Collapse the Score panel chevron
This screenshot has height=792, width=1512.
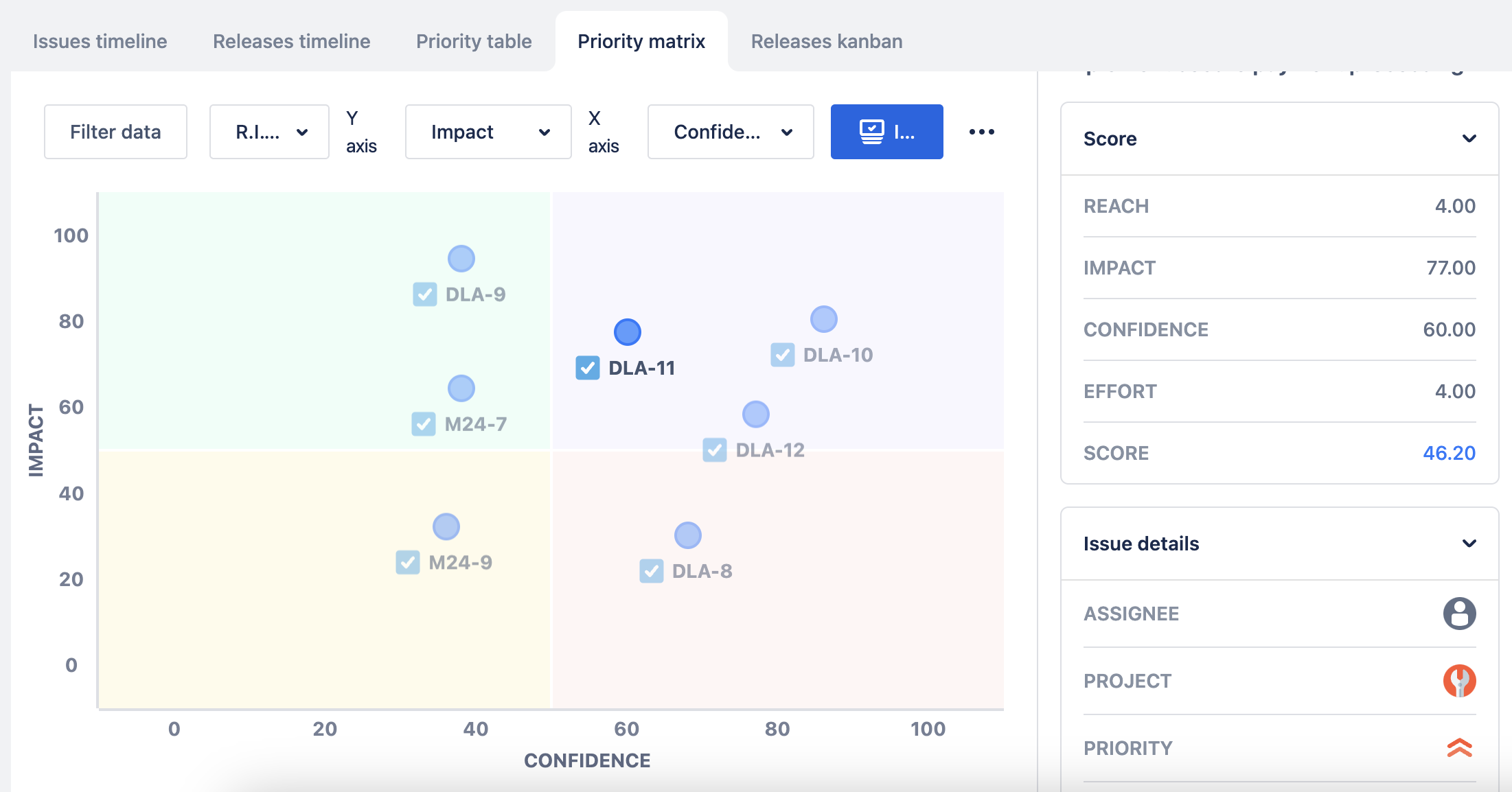click(1469, 139)
